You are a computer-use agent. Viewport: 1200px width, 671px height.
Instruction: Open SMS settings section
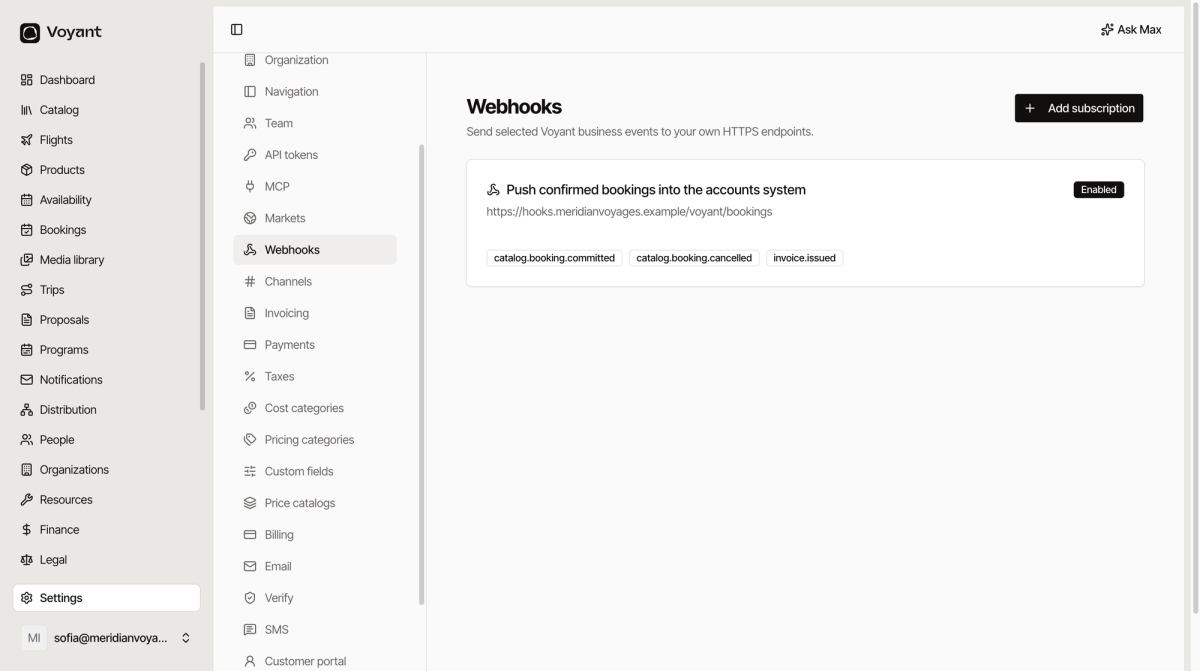pos(315,630)
